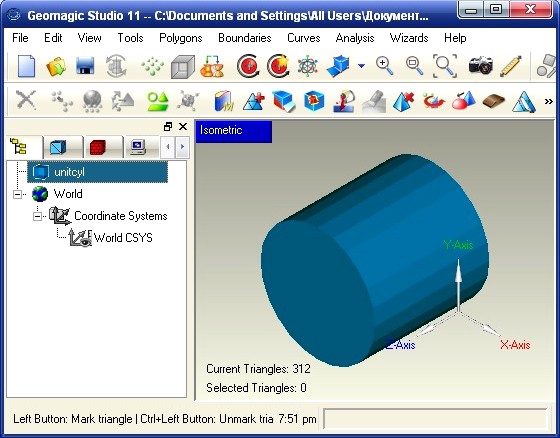Open the view orientation dropdown arrow
Viewport: 560px width, 438px height.
[361, 66]
